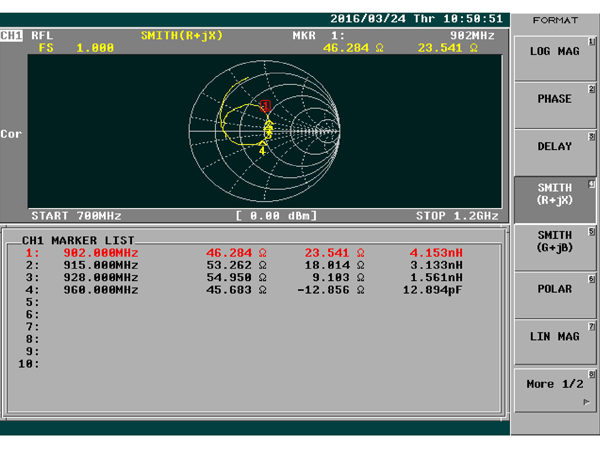Select the CH1 channel indicator

[x=11, y=36]
